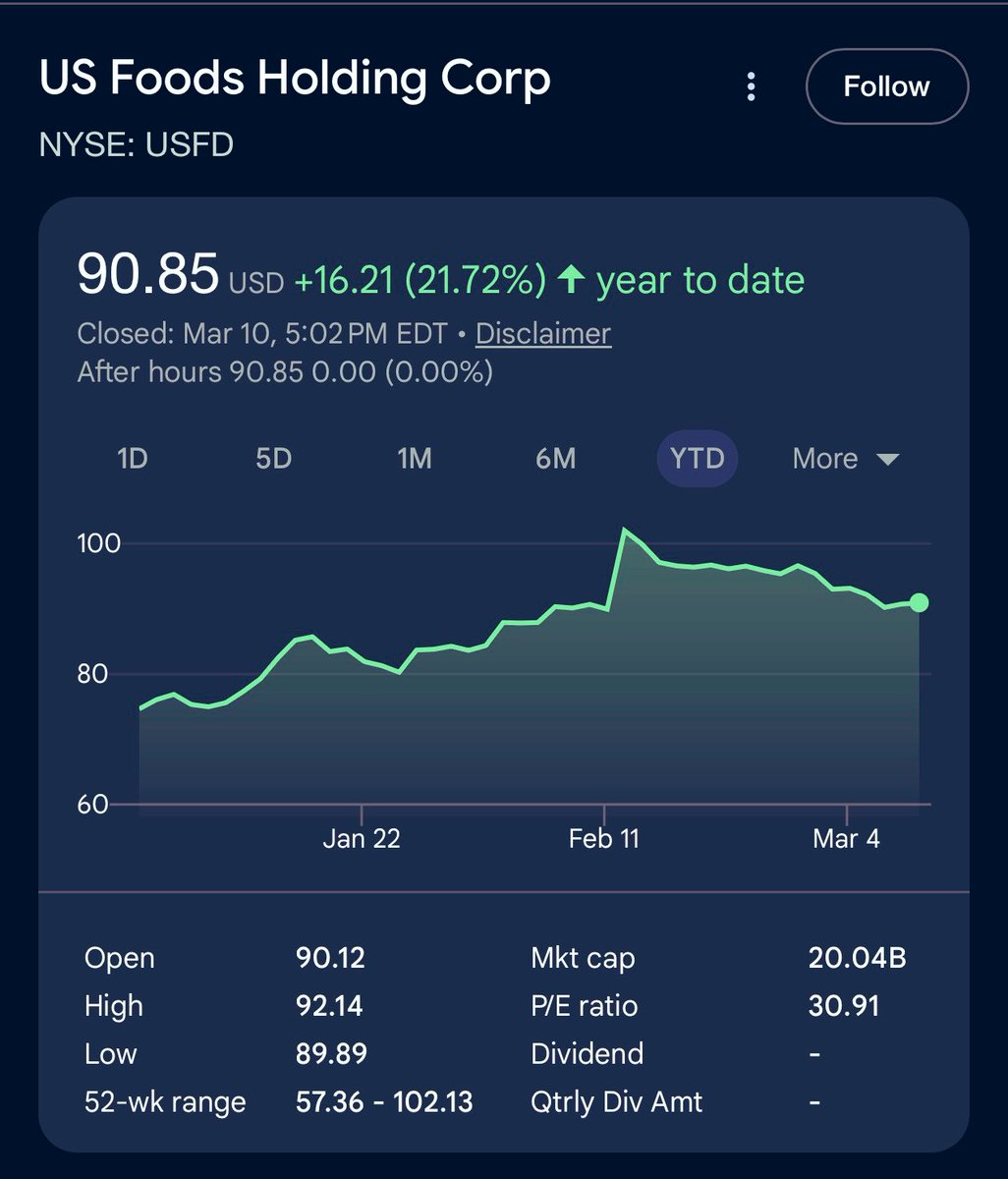
Task: Open the three-dot options menu
Action: pyautogui.click(x=751, y=86)
